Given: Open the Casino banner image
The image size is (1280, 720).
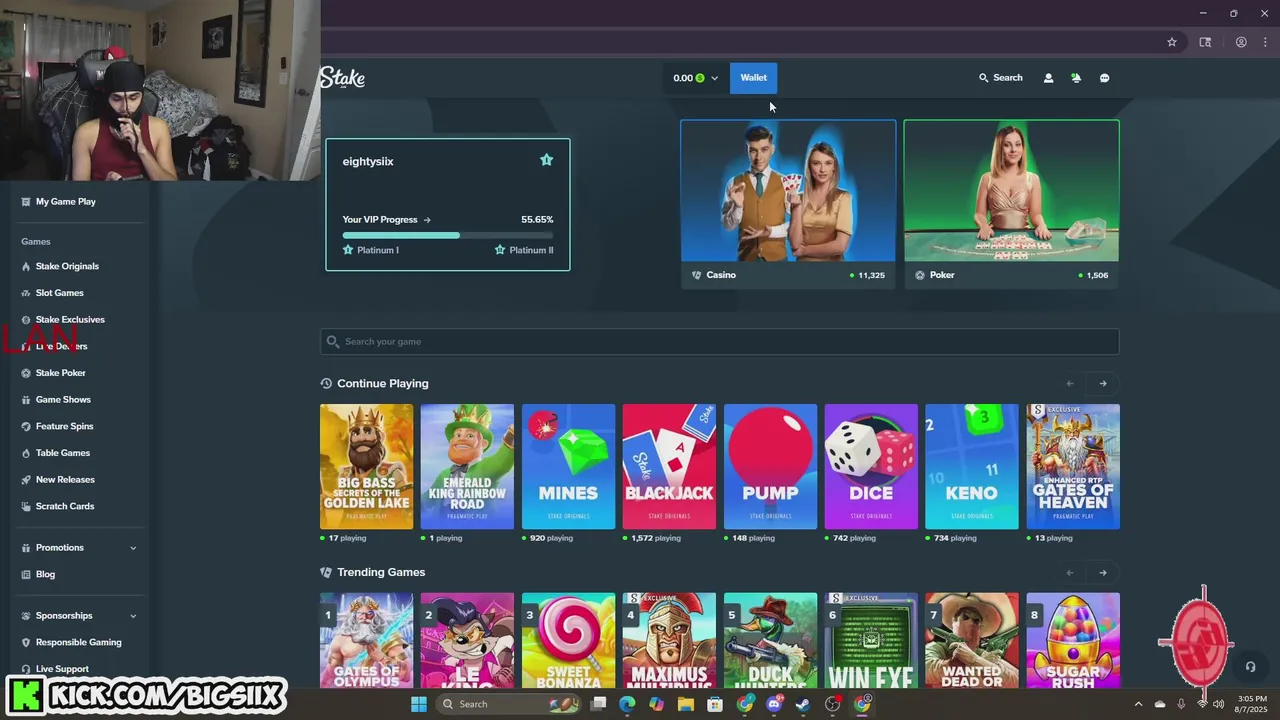Looking at the screenshot, I should 788,191.
